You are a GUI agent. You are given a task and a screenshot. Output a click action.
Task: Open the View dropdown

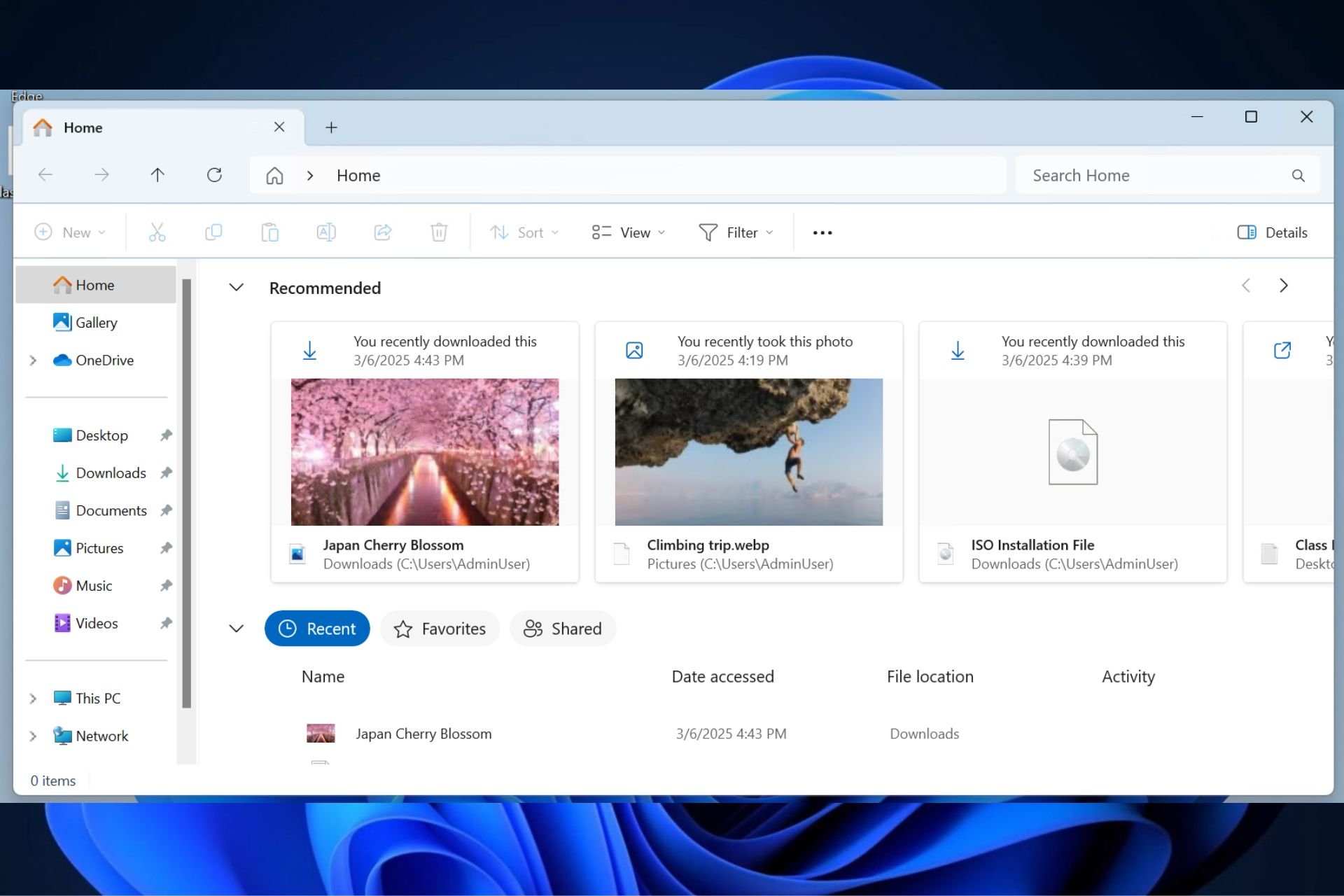click(x=628, y=232)
